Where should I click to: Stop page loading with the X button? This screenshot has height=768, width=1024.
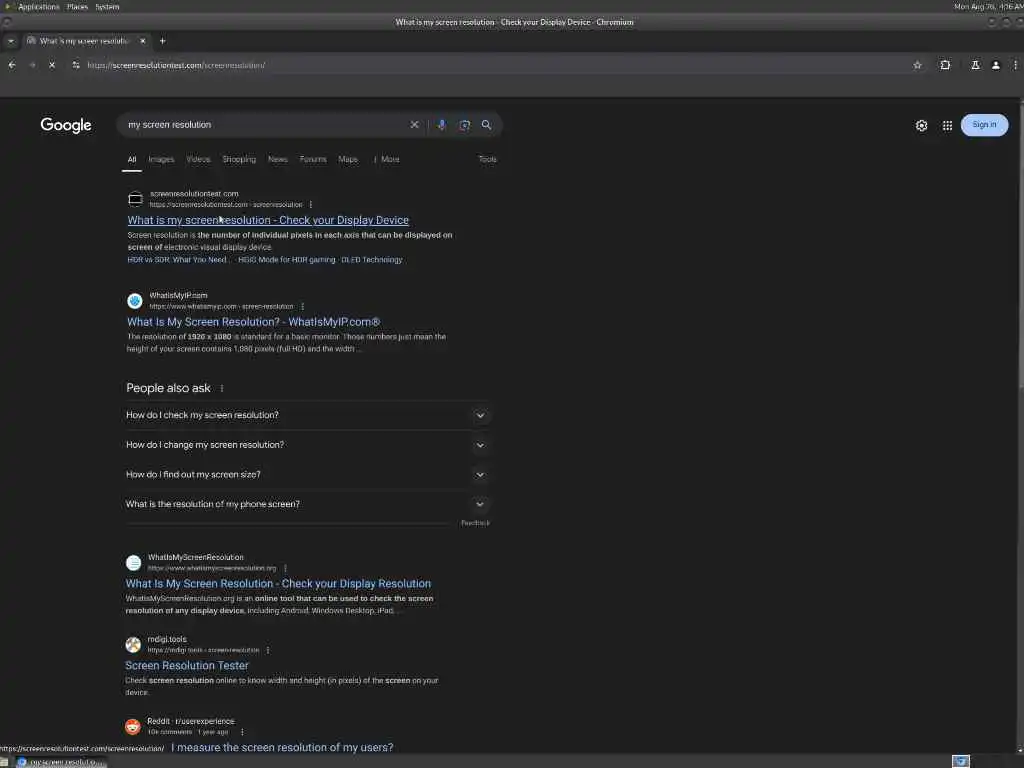point(52,65)
